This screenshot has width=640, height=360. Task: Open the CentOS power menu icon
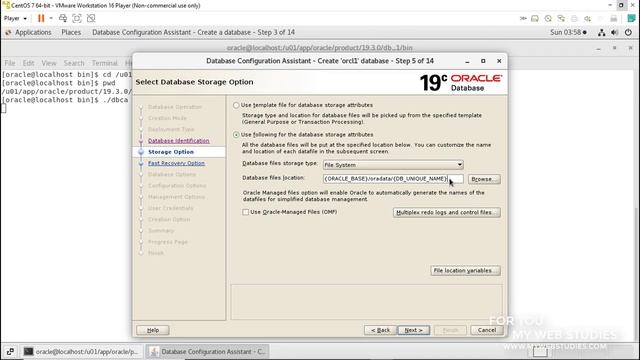click(628, 33)
